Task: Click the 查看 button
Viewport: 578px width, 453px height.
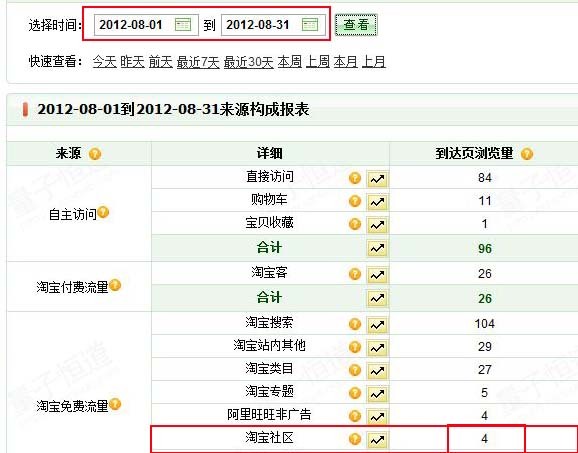Action: coord(356,25)
